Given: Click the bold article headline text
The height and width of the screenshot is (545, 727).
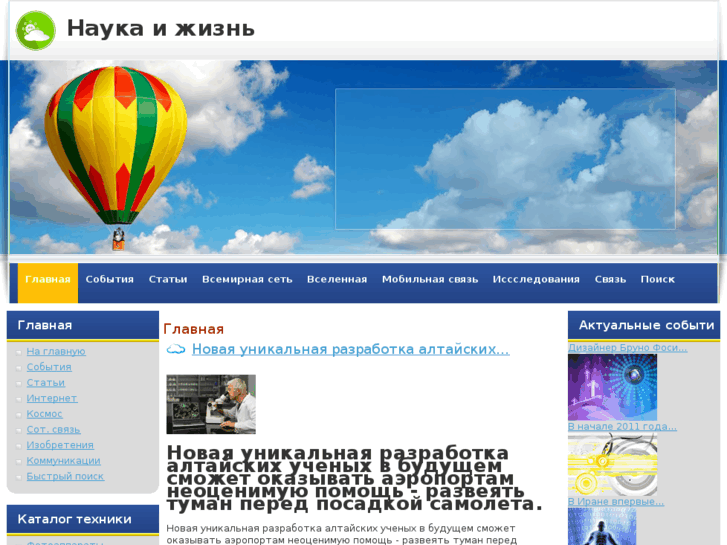Looking at the screenshot, I should click(x=354, y=479).
